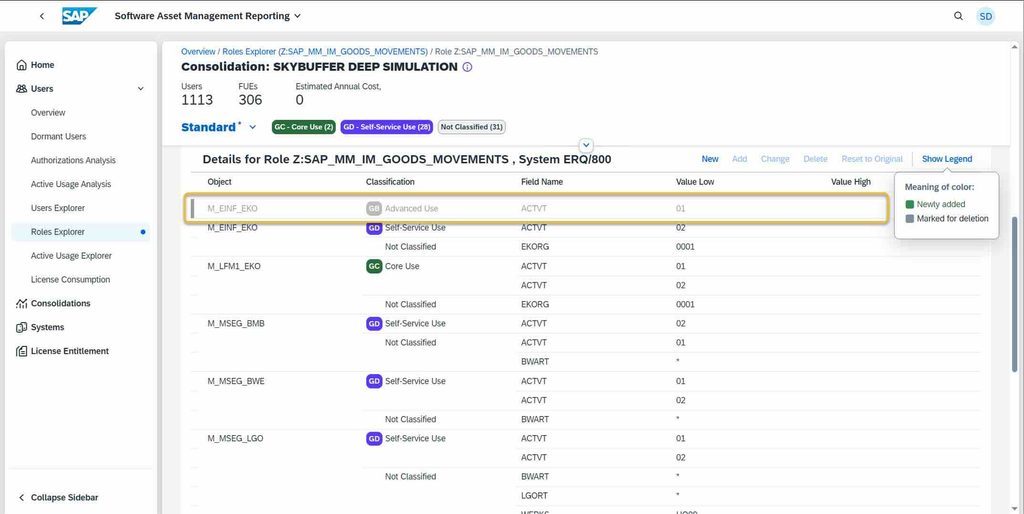This screenshot has height=514, width=1024.
Task: Click the SAP logo
Action: tap(79, 16)
